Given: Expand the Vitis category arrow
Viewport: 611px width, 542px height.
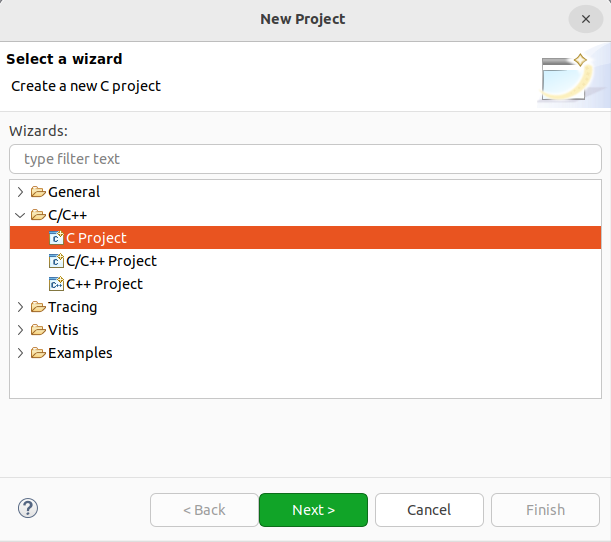Looking at the screenshot, I should (20, 330).
